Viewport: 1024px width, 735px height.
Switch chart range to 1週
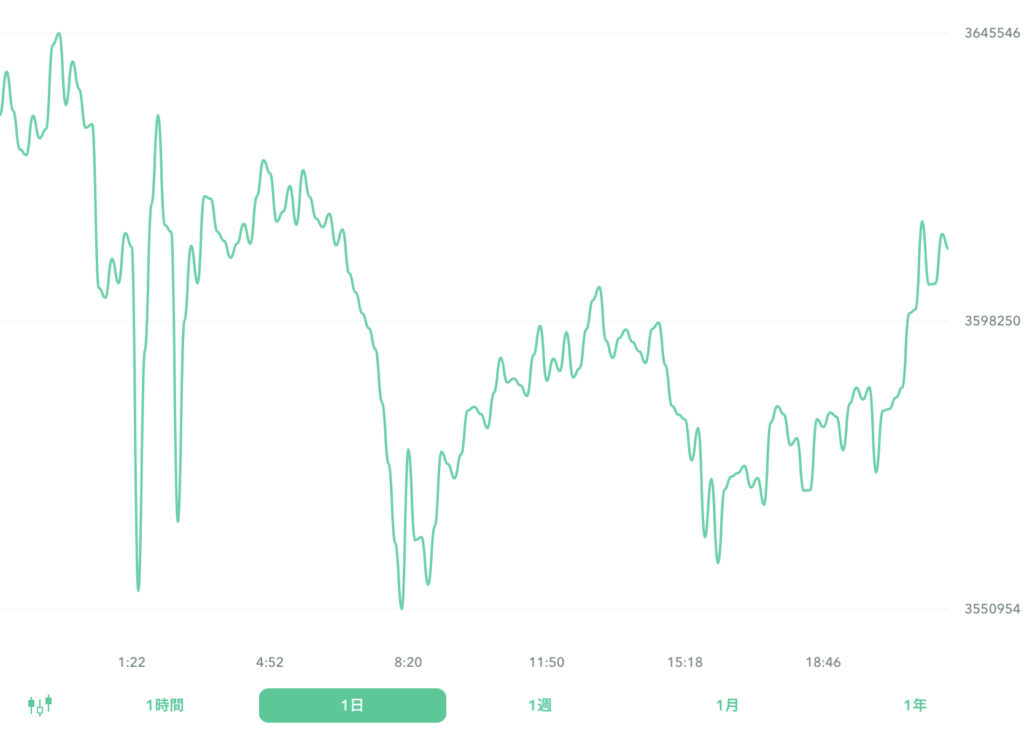tap(540, 705)
